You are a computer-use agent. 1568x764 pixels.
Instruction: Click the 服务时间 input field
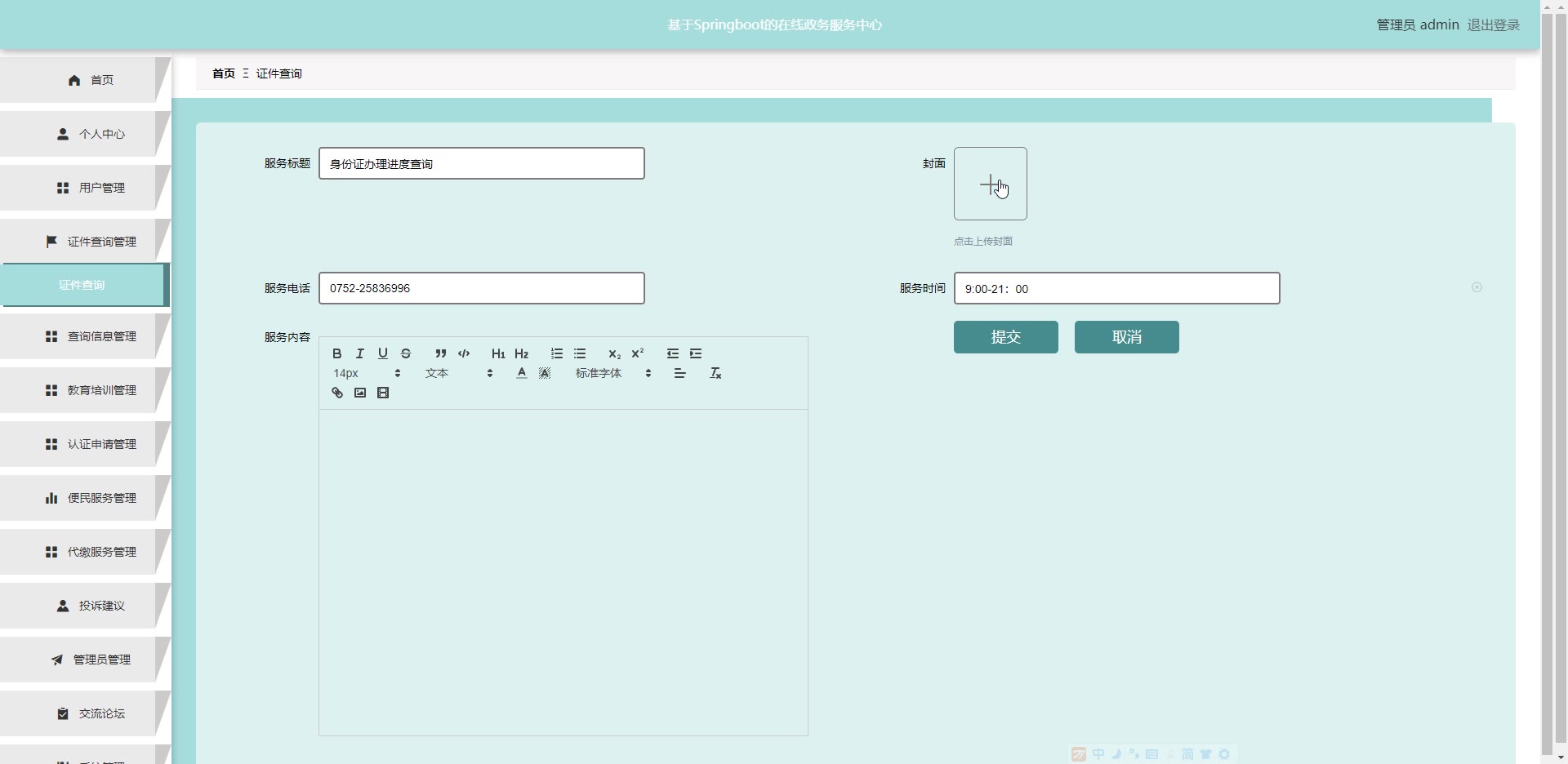pos(1117,288)
